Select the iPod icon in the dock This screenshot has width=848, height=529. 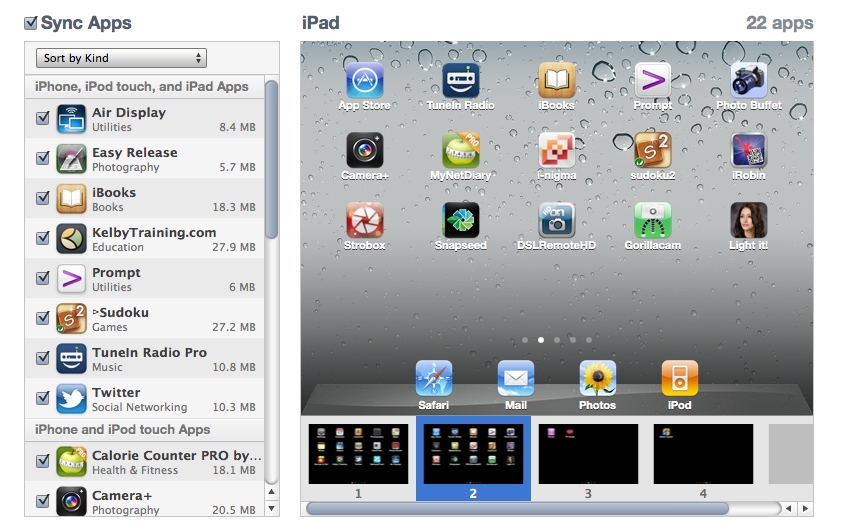click(680, 378)
